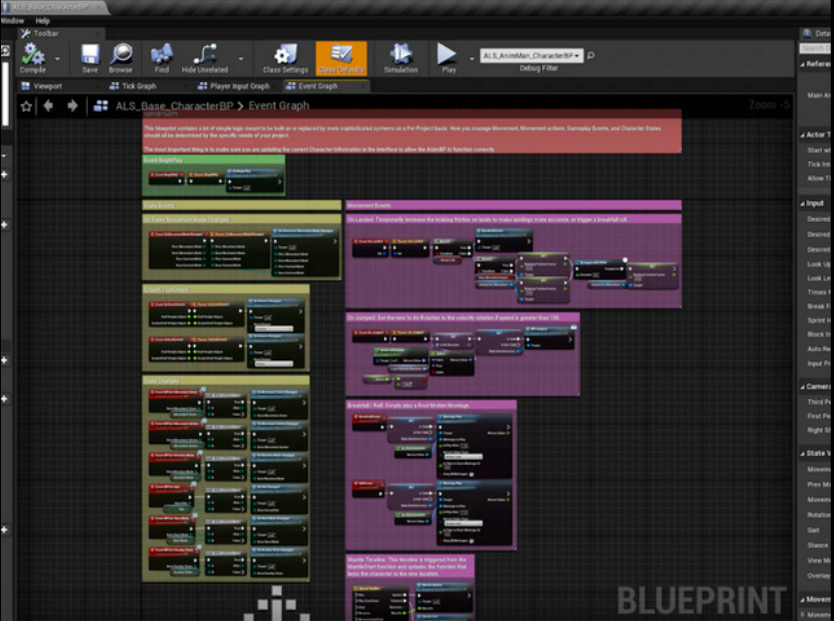
Task: Open the Compile options dropdown arrow
Action: (57, 58)
